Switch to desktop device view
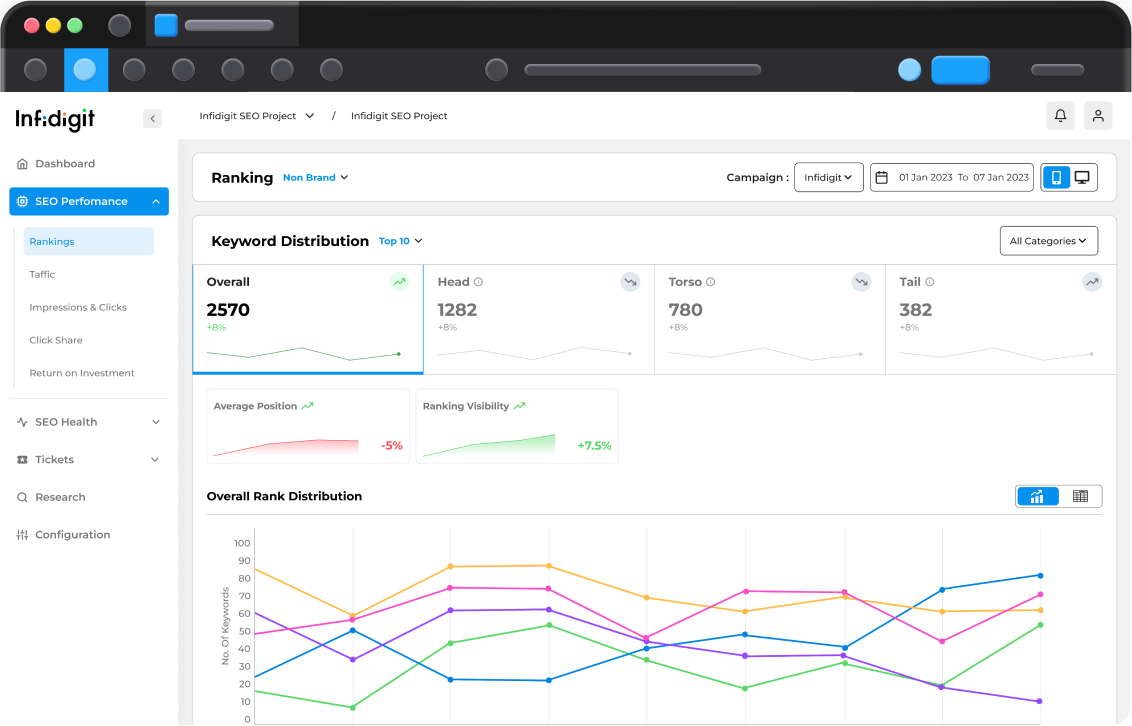Image resolution: width=1132 pixels, height=726 pixels. (x=1082, y=178)
